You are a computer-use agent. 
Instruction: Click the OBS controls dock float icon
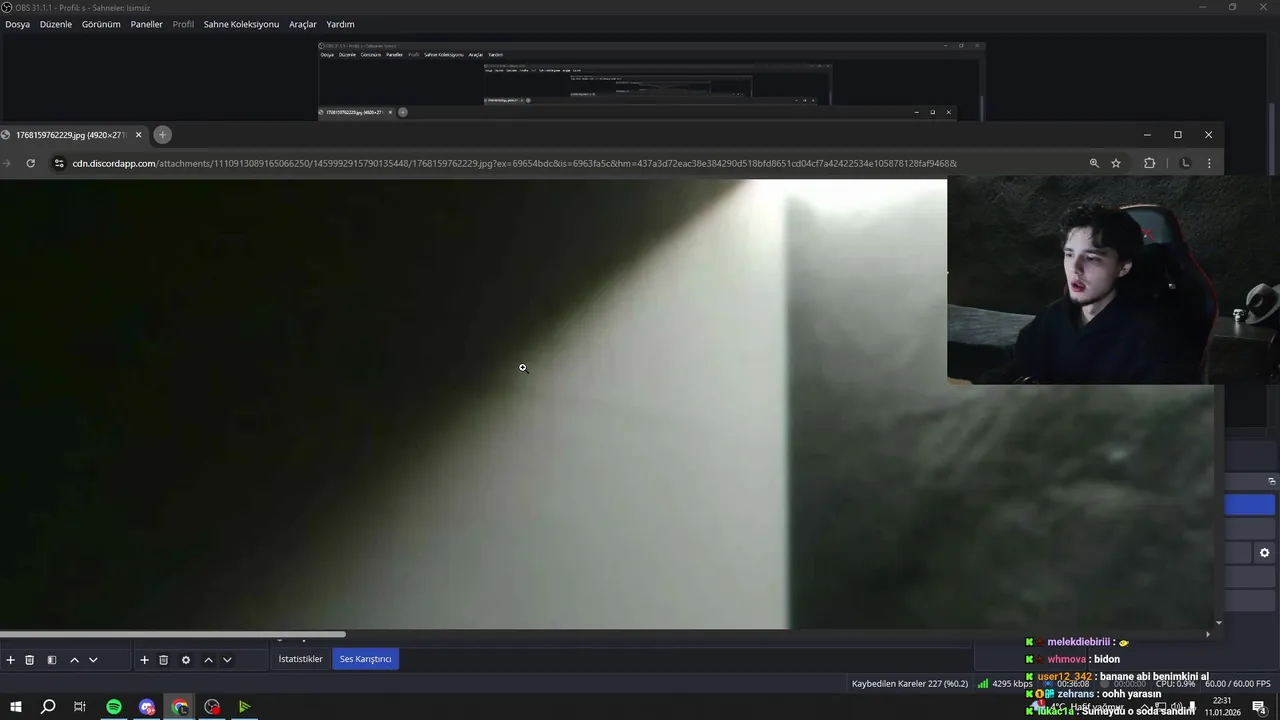(1271, 481)
